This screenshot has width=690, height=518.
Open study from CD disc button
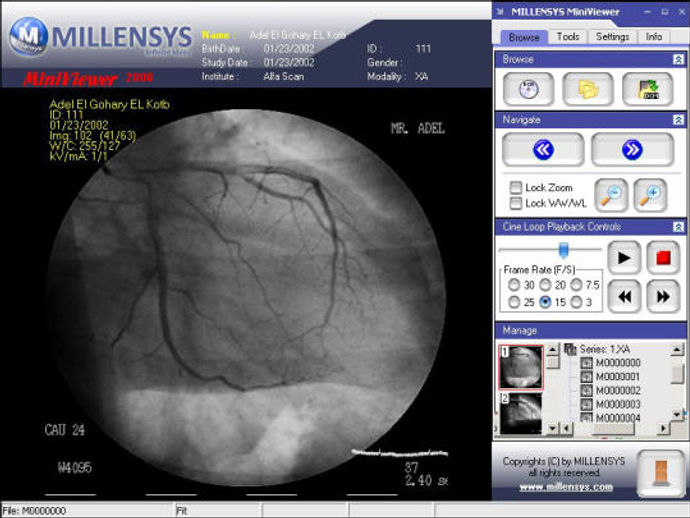[529, 89]
